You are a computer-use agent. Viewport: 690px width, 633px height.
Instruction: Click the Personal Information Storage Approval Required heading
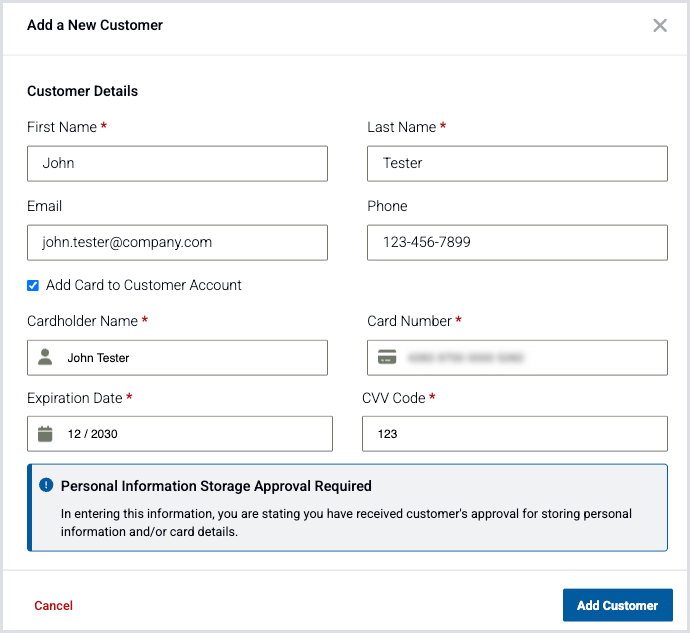click(x=216, y=486)
